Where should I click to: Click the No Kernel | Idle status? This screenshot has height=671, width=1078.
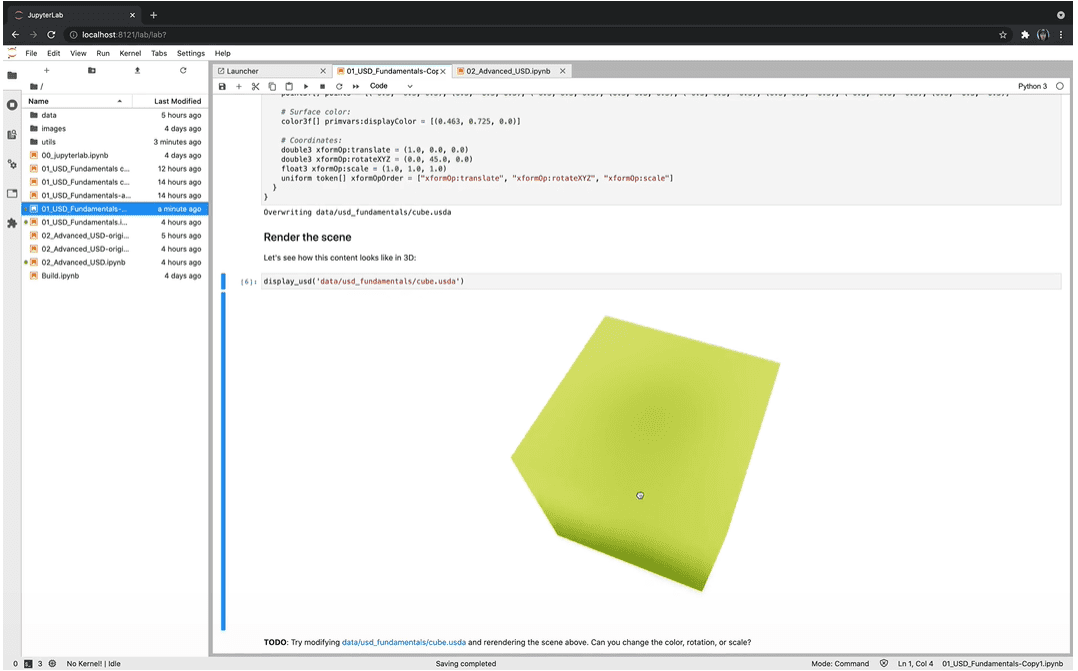(94, 664)
